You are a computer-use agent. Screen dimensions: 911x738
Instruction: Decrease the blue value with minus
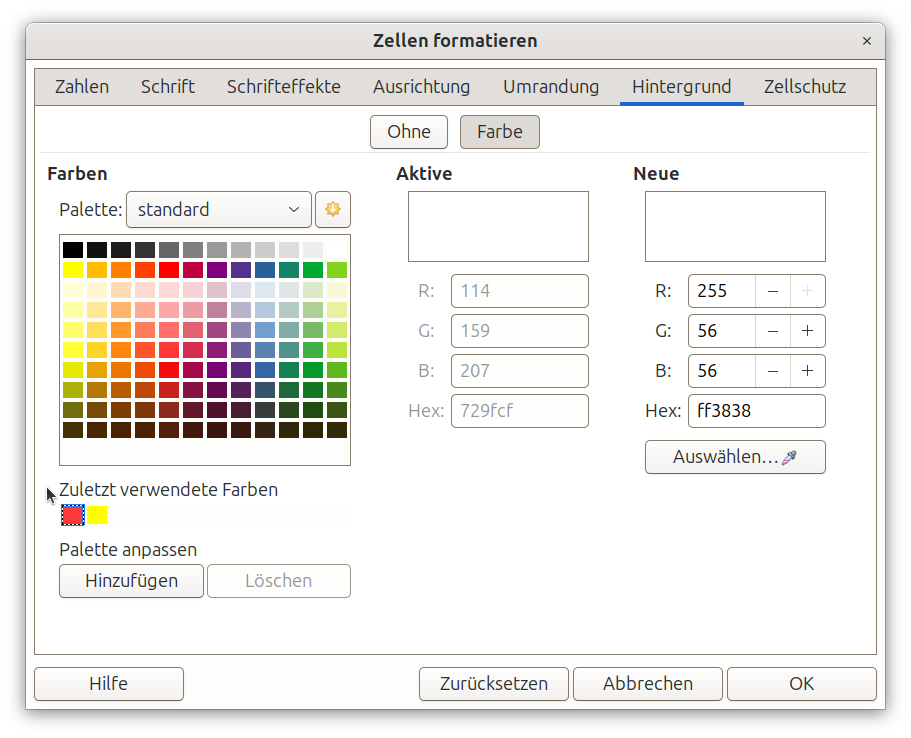point(773,371)
